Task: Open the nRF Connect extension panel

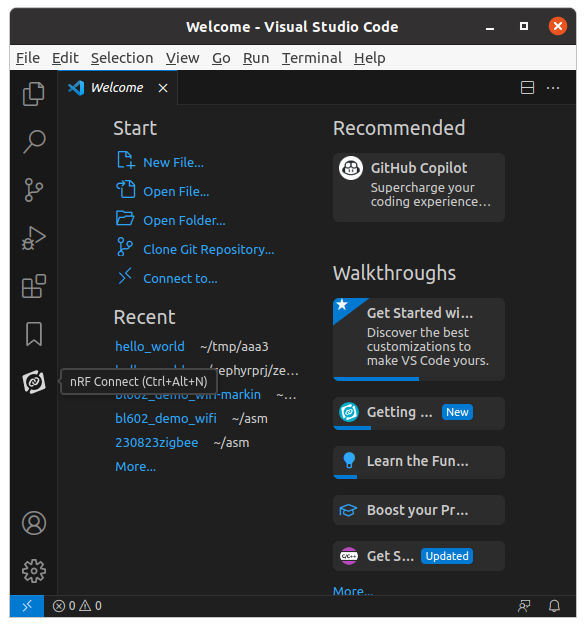Action: [x=34, y=382]
